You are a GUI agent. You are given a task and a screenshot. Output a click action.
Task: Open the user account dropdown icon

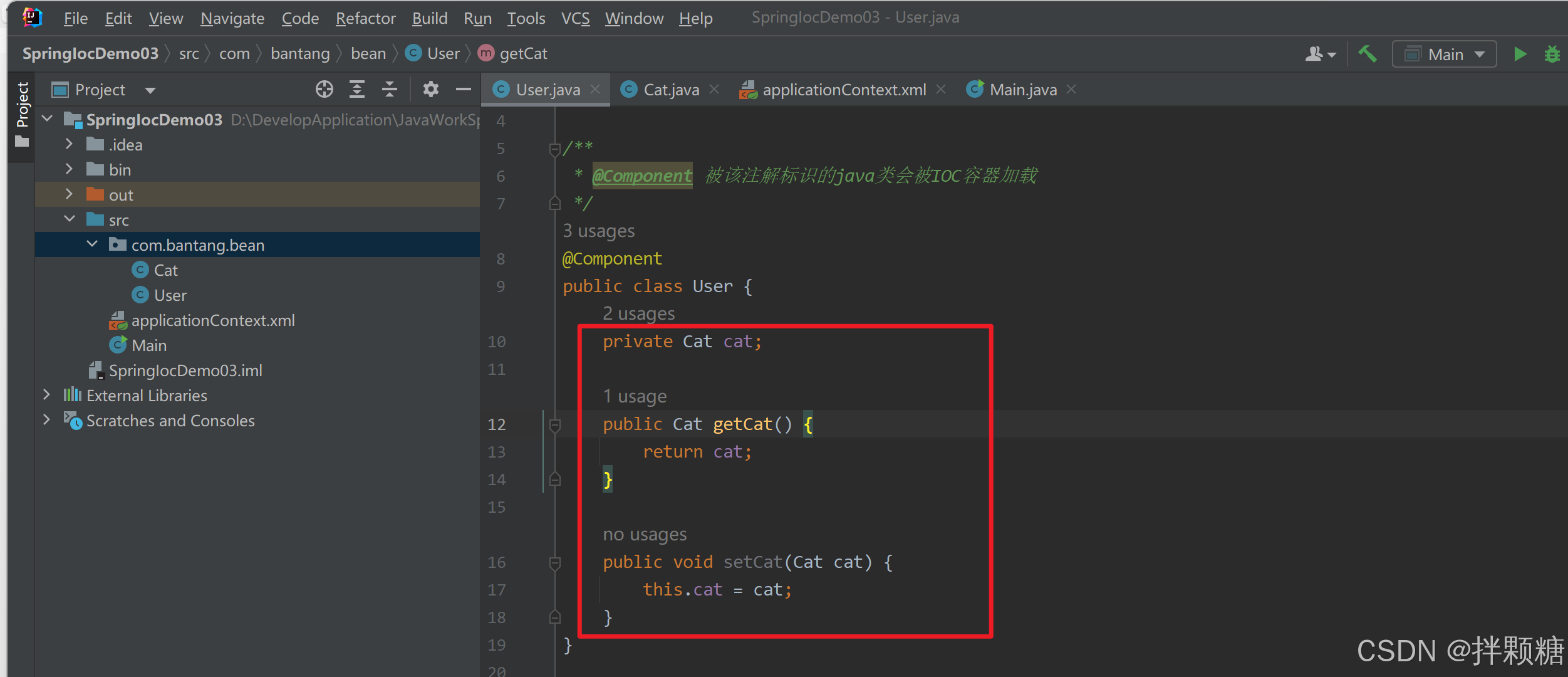[x=1320, y=55]
